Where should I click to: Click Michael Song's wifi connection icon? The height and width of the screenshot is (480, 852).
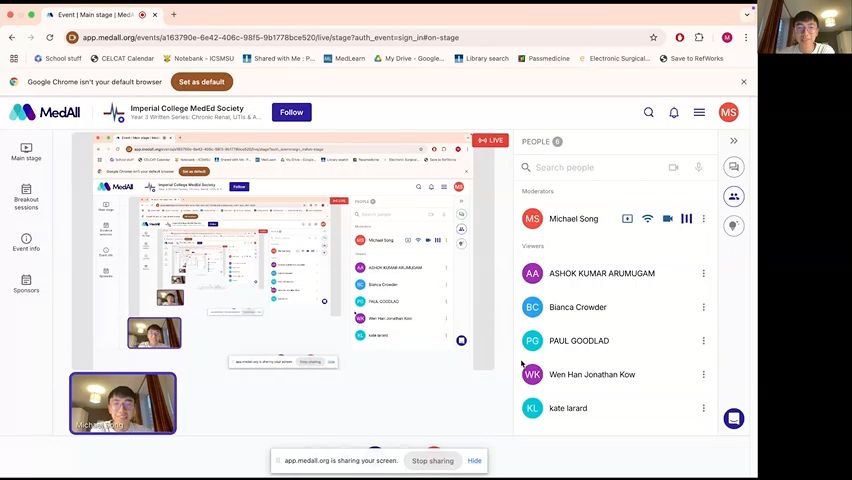pyautogui.click(x=647, y=219)
